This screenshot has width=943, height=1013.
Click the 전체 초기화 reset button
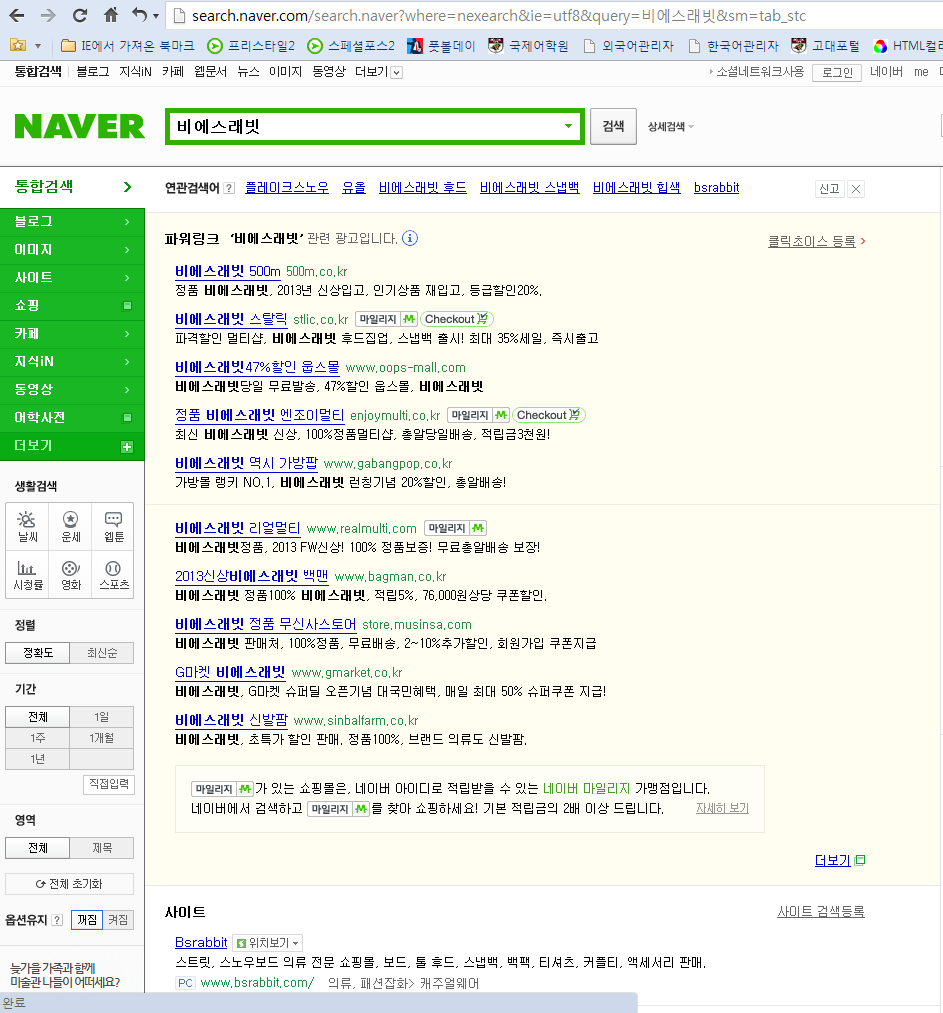(69, 884)
